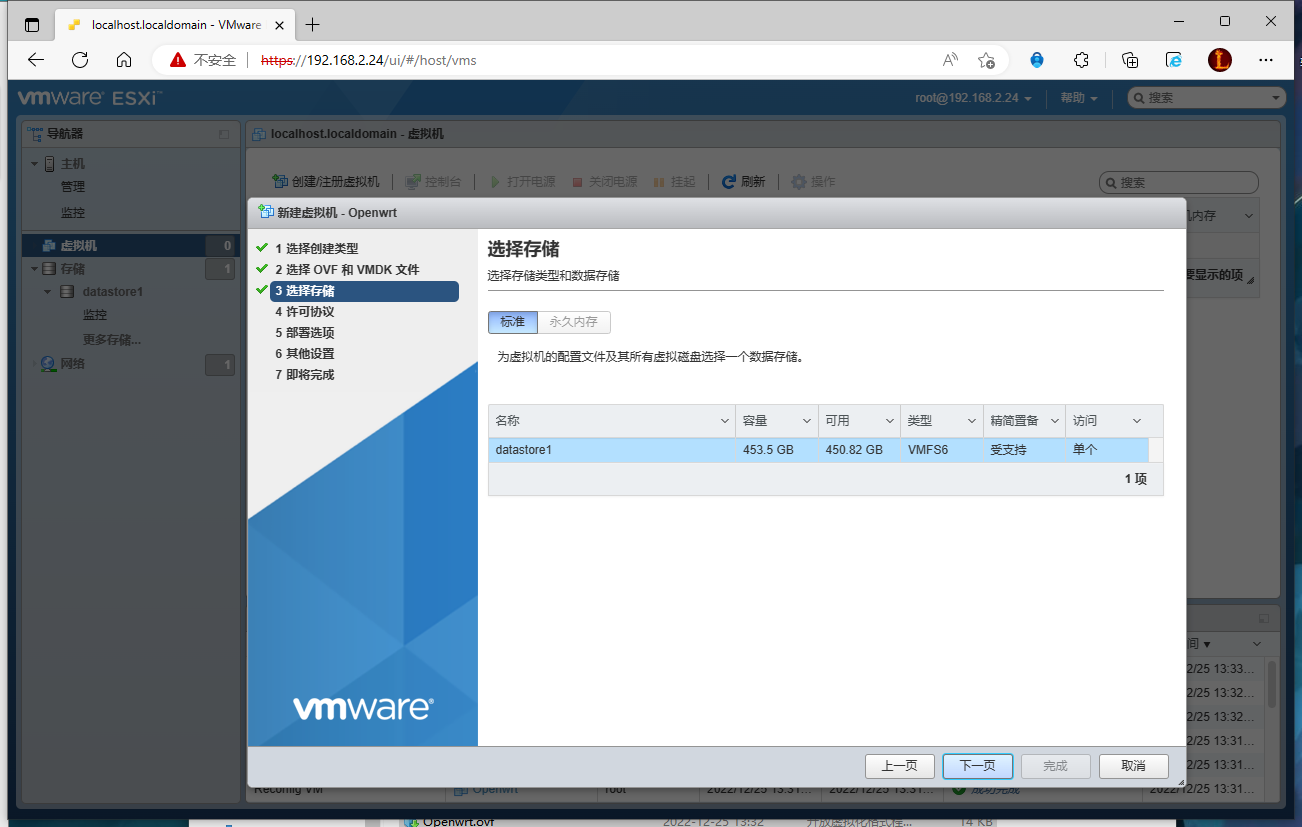This screenshot has width=1302, height=827.
Task: Open the 可用 column dropdown arrow
Action: click(888, 422)
